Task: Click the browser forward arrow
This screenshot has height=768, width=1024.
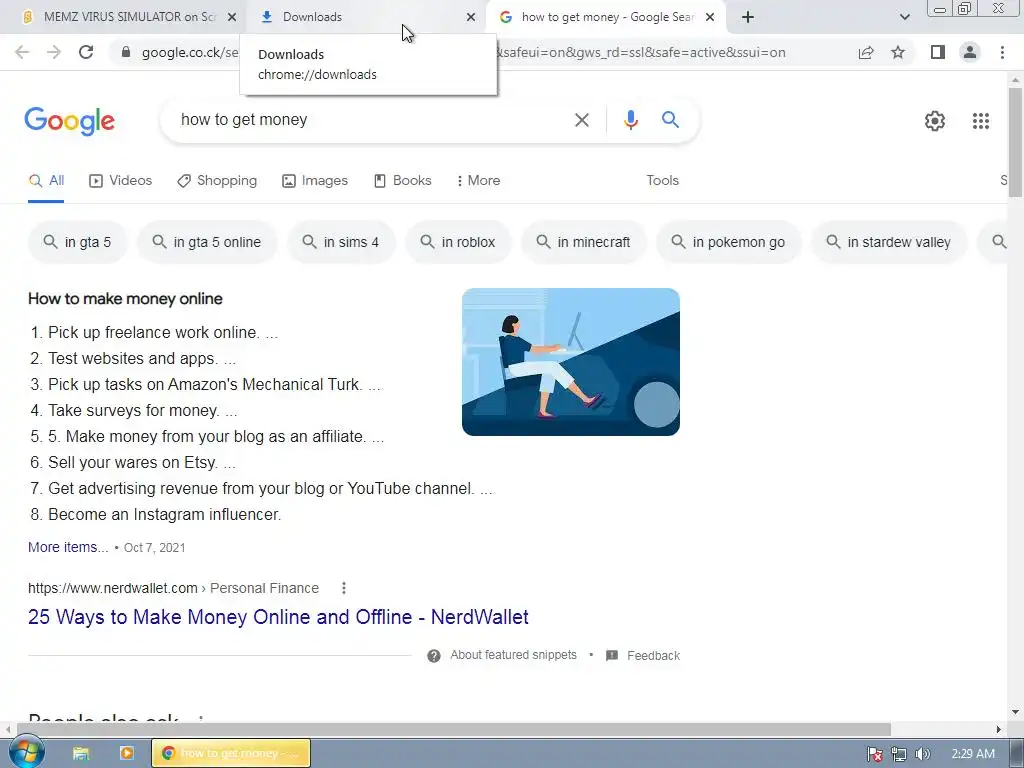Action: click(54, 52)
